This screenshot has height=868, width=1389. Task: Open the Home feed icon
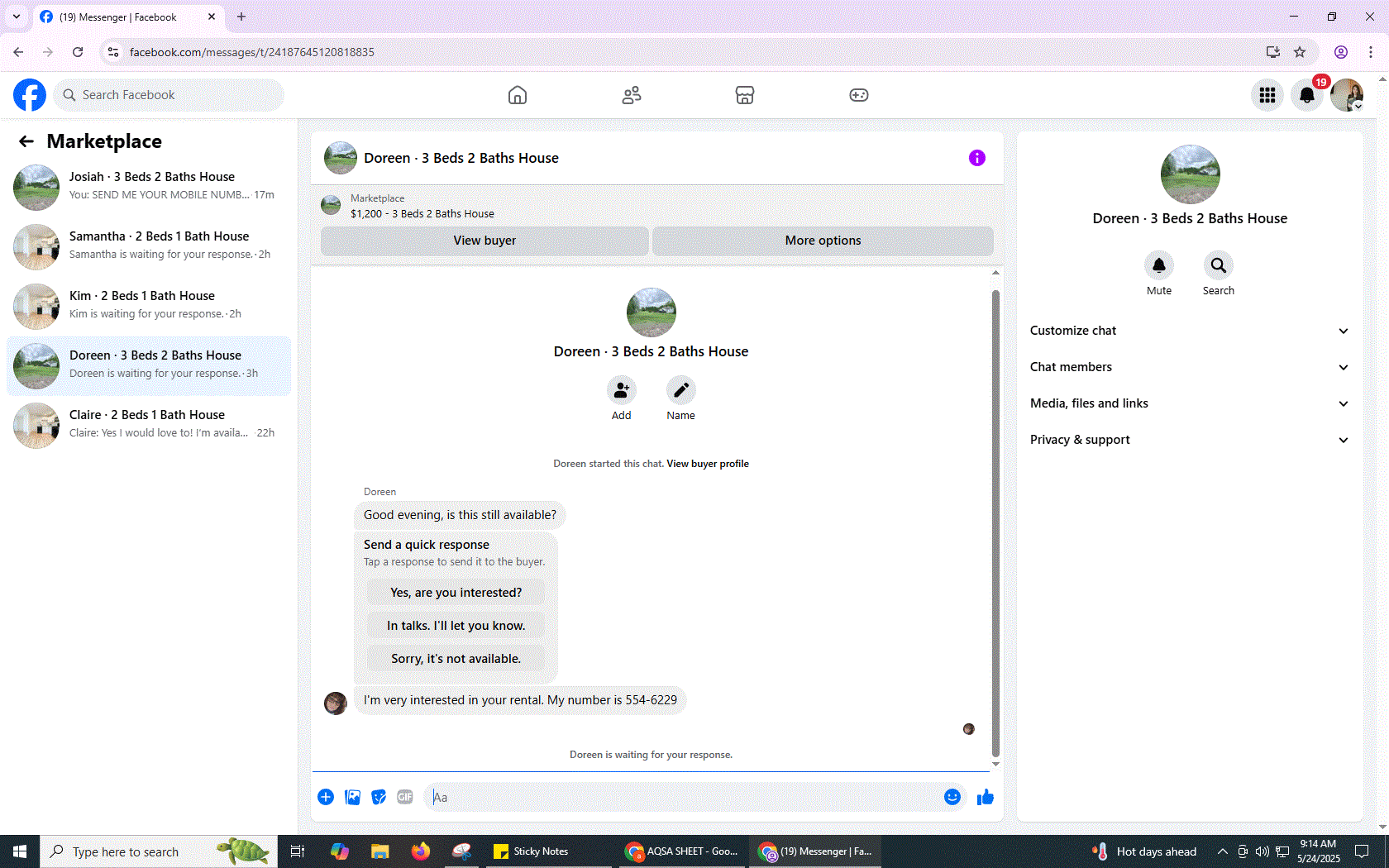click(x=518, y=95)
